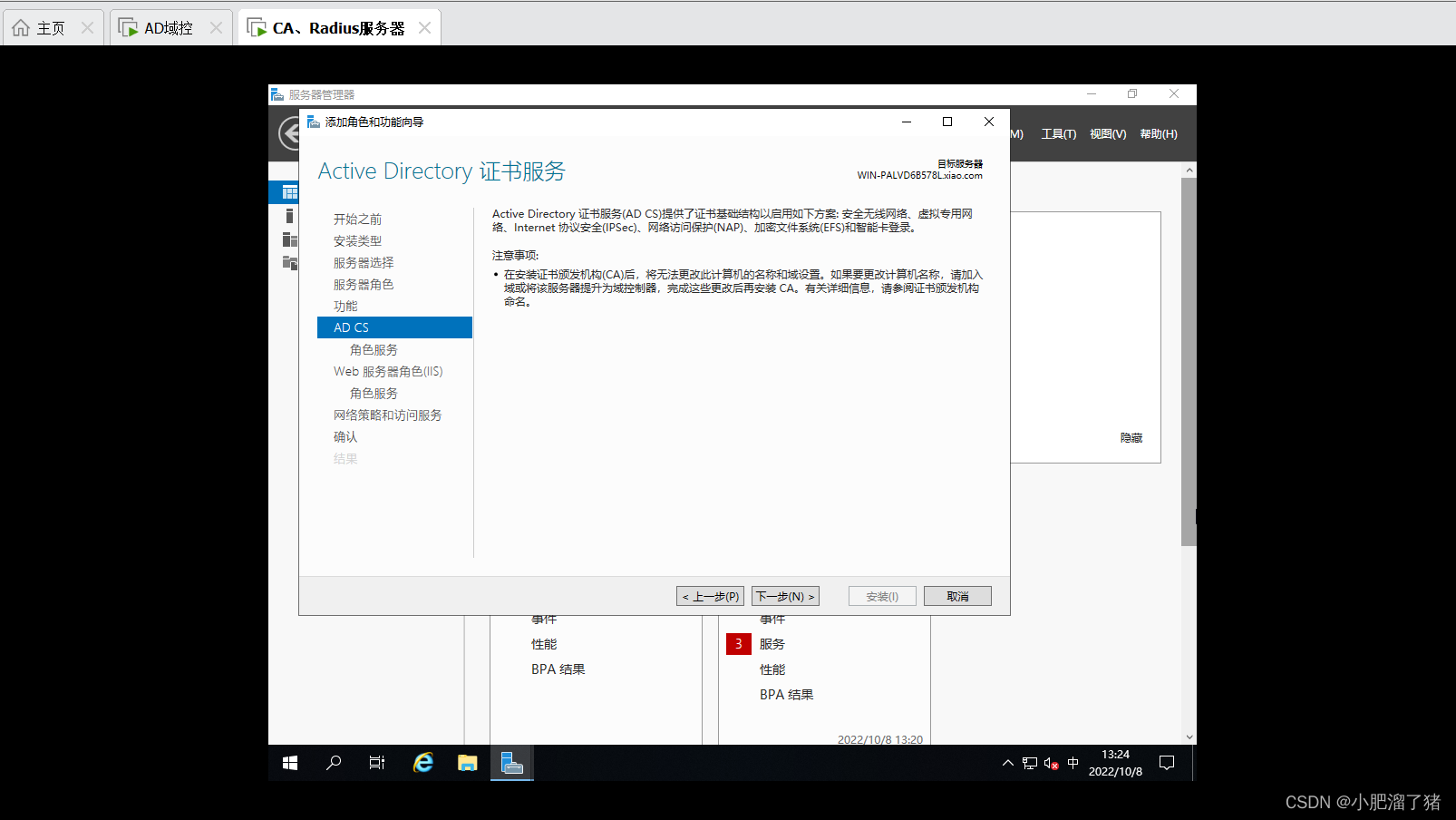Click the Server Manager title bar icon

[277, 94]
